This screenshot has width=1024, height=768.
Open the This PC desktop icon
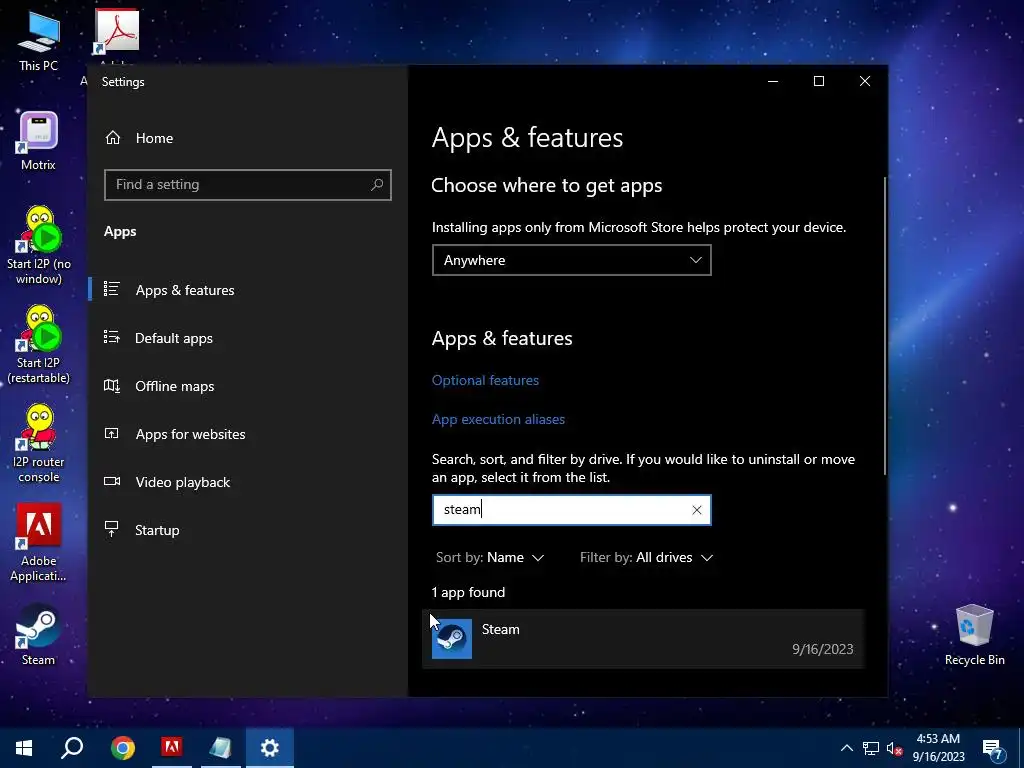(39, 40)
